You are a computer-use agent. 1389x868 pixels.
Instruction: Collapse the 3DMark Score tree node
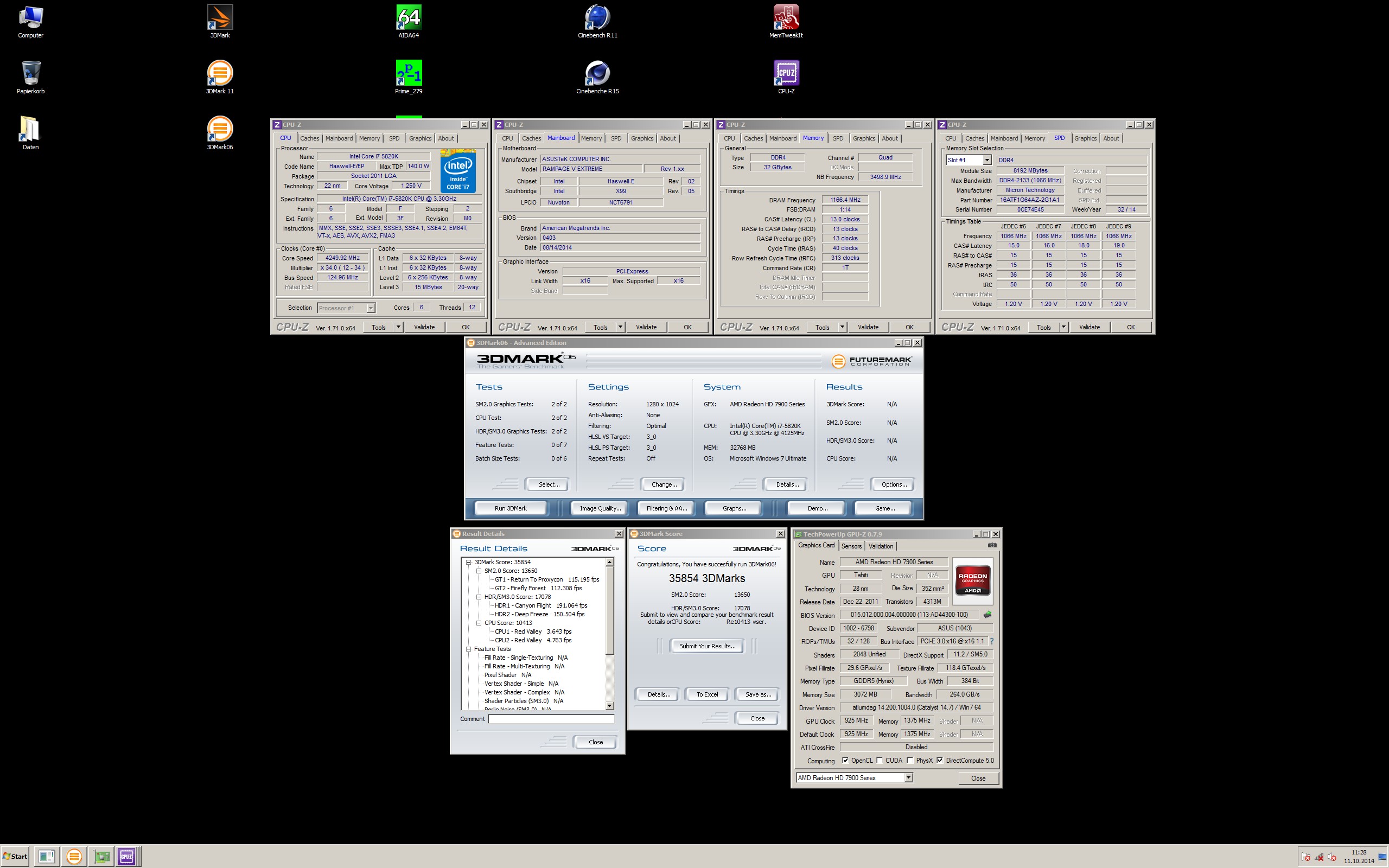pyautogui.click(x=468, y=562)
